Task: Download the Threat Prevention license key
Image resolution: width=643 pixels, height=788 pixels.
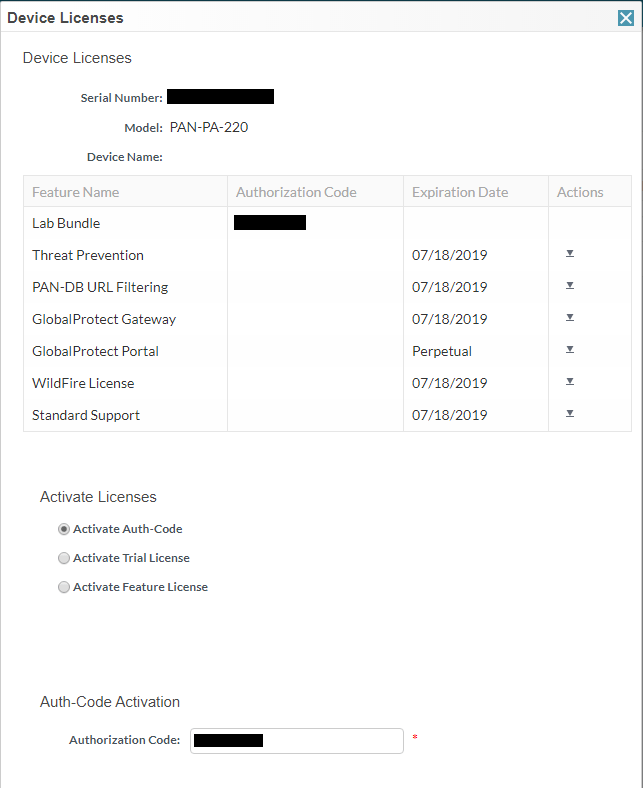Action: point(570,254)
